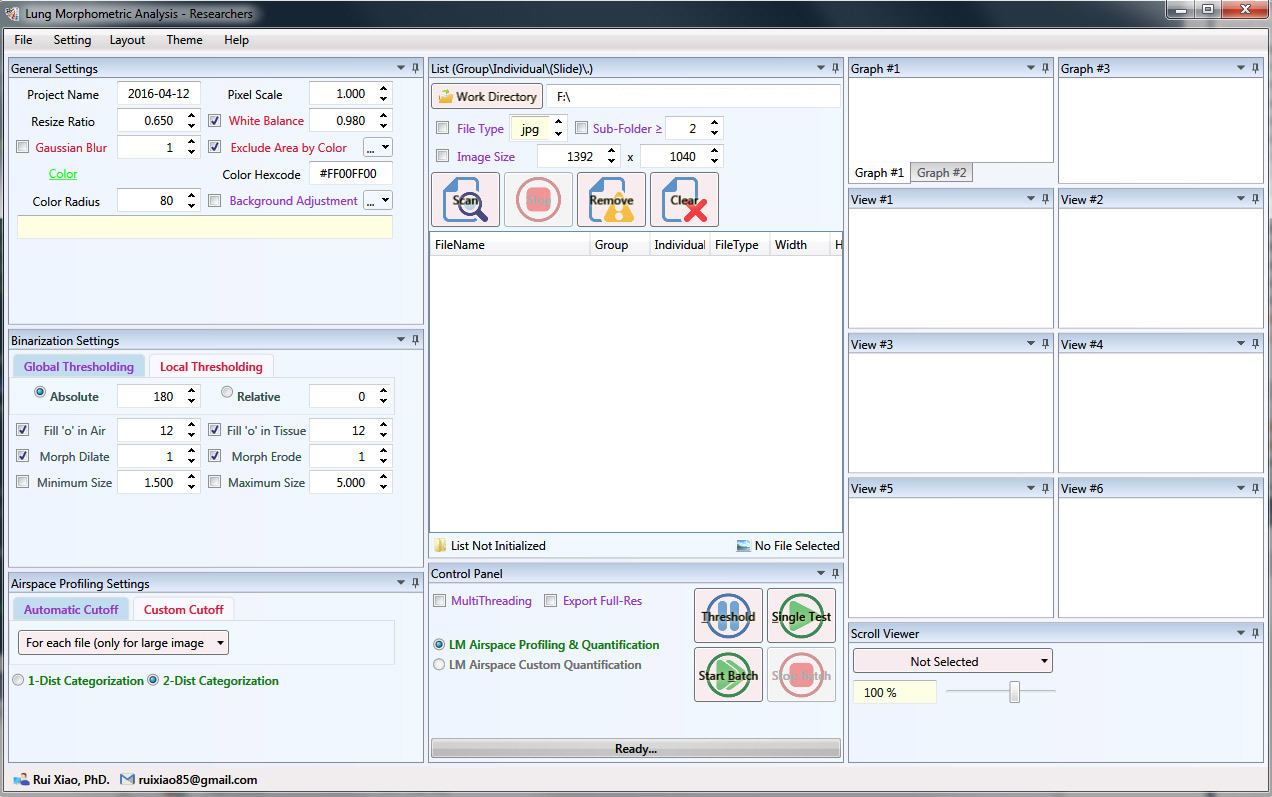Screen dimensions: 1272x797
Task: Enable the Gaussian Blur checkbox
Action: pos(23,147)
